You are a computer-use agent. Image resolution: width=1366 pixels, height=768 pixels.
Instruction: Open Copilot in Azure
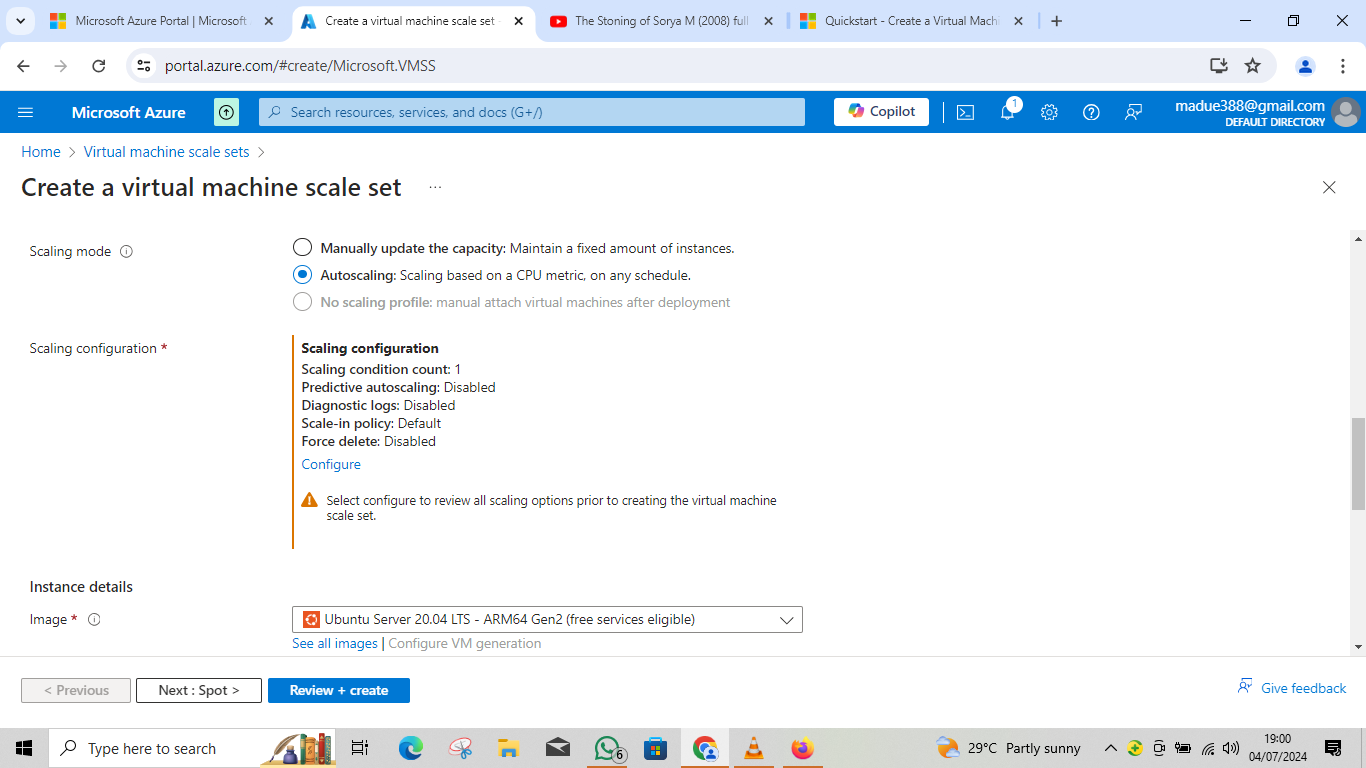[881, 112]
